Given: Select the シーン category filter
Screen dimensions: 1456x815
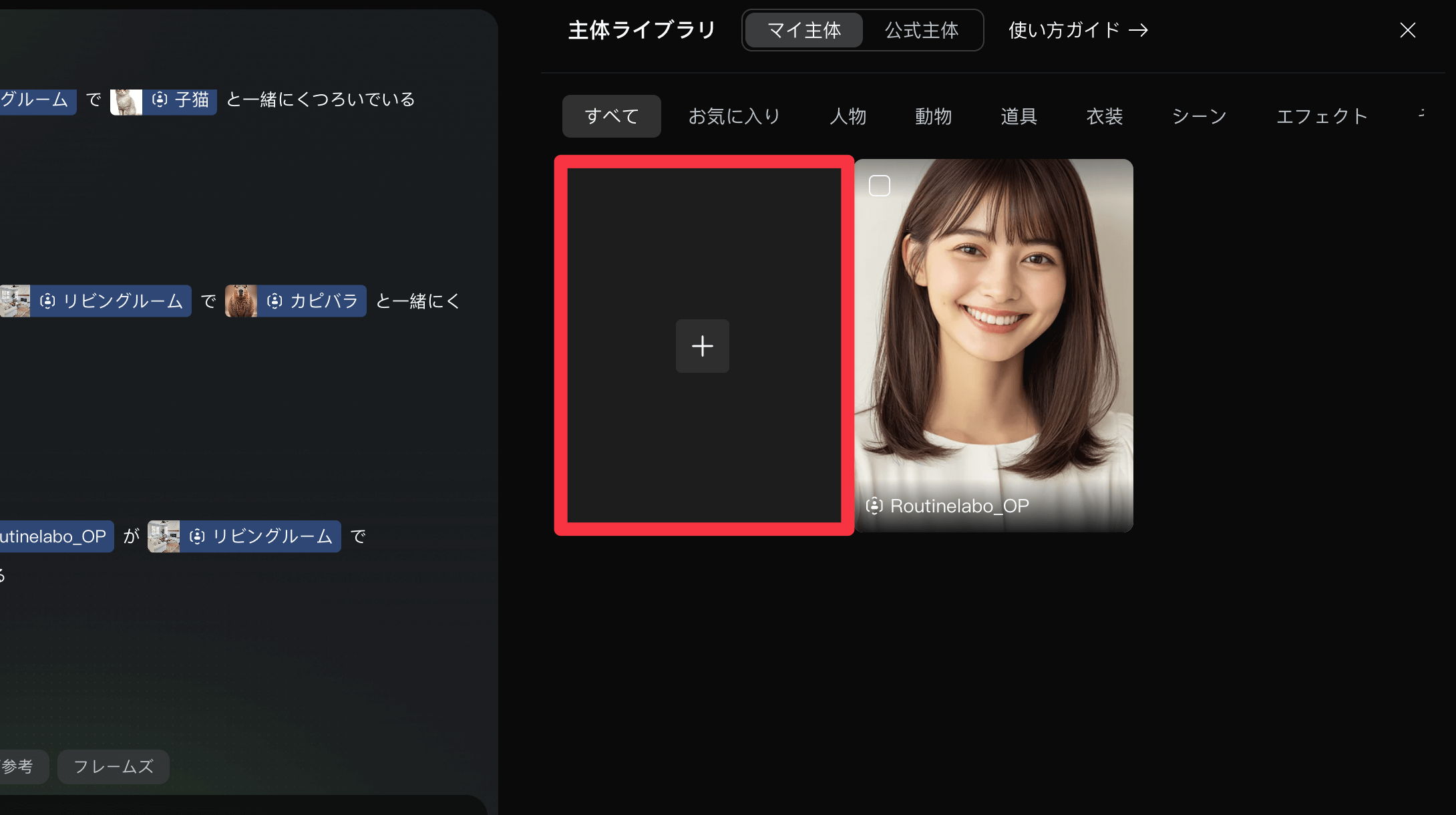Looking at the screenshot, I should (1198, 116).
